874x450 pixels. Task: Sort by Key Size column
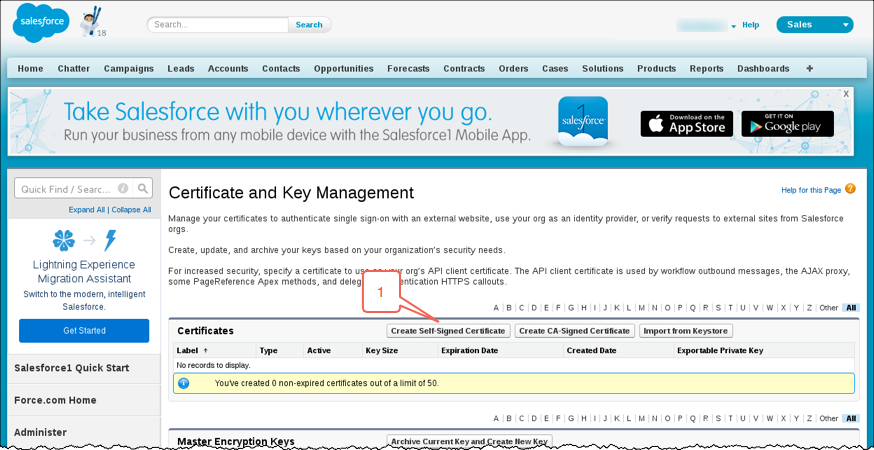coord(381,351)
